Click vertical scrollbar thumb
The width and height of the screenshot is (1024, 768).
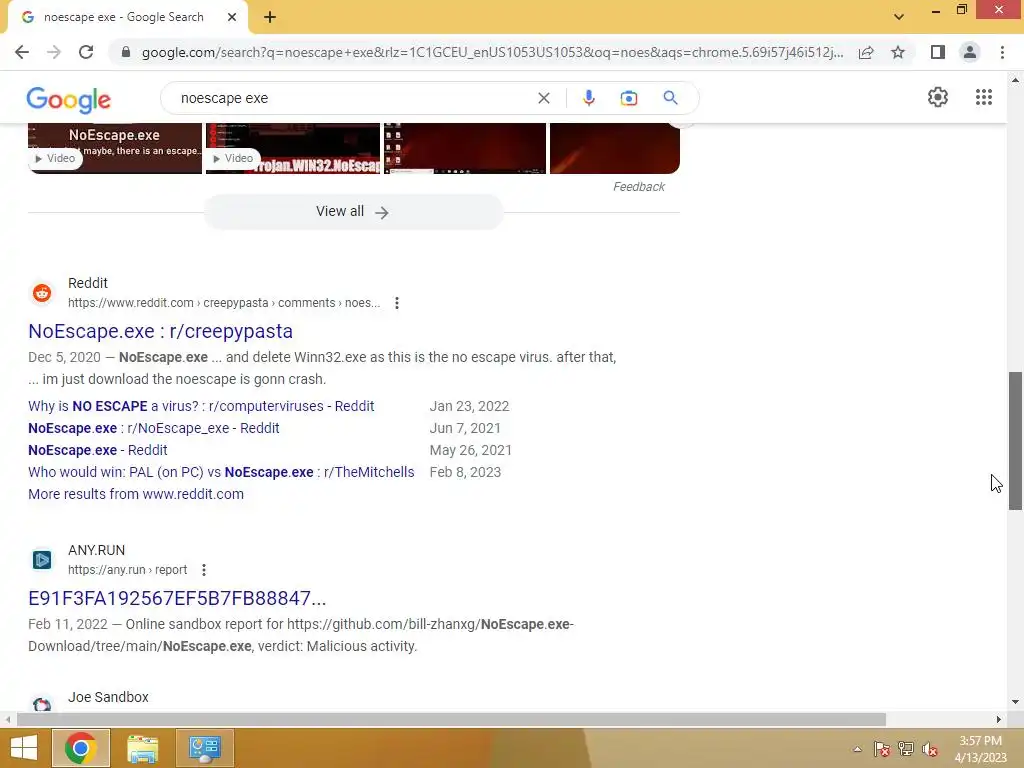(x=1015, y=441)
